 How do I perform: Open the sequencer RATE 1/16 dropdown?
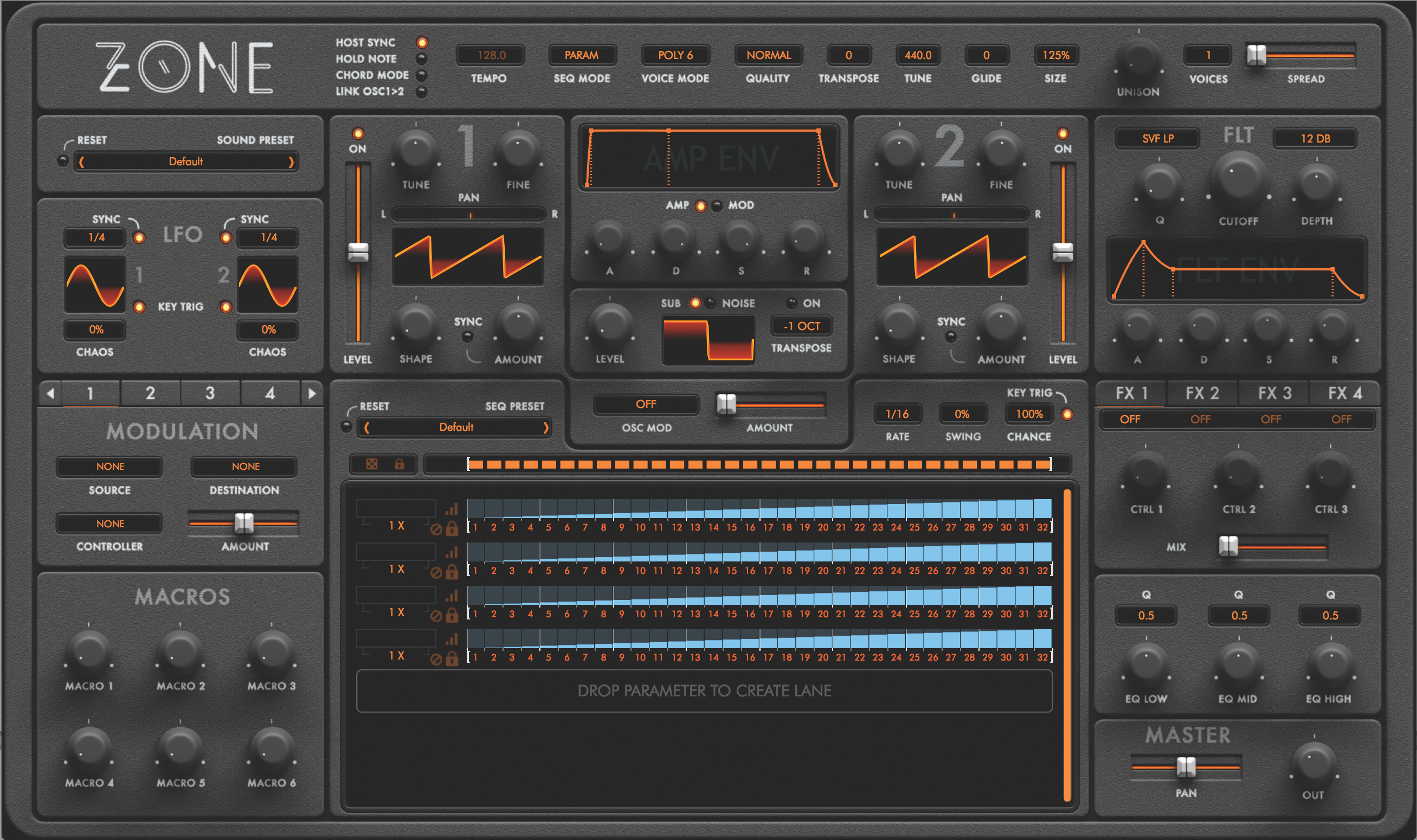pos(897,414)
